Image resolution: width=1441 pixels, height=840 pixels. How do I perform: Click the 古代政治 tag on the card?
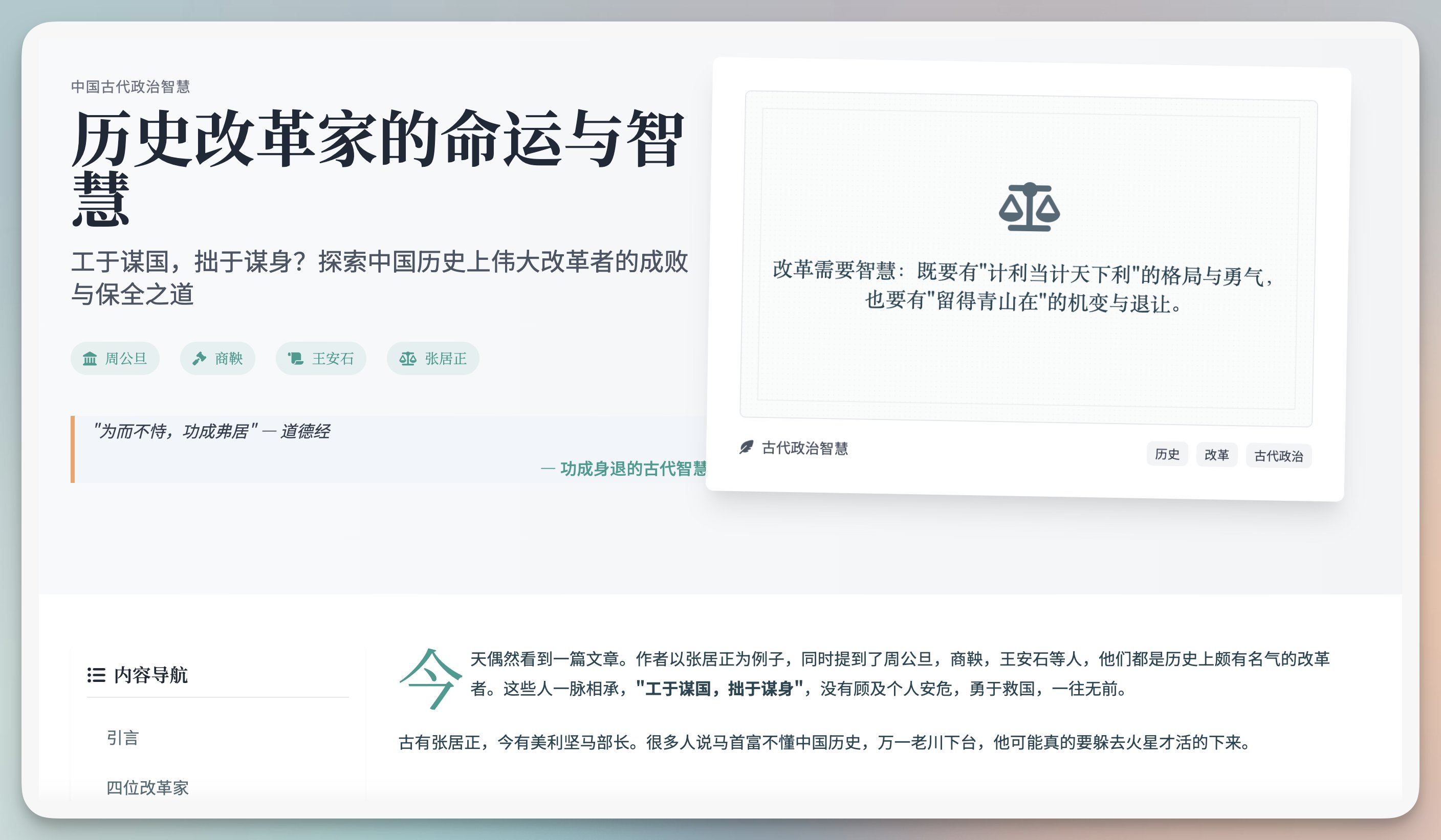1278,456
